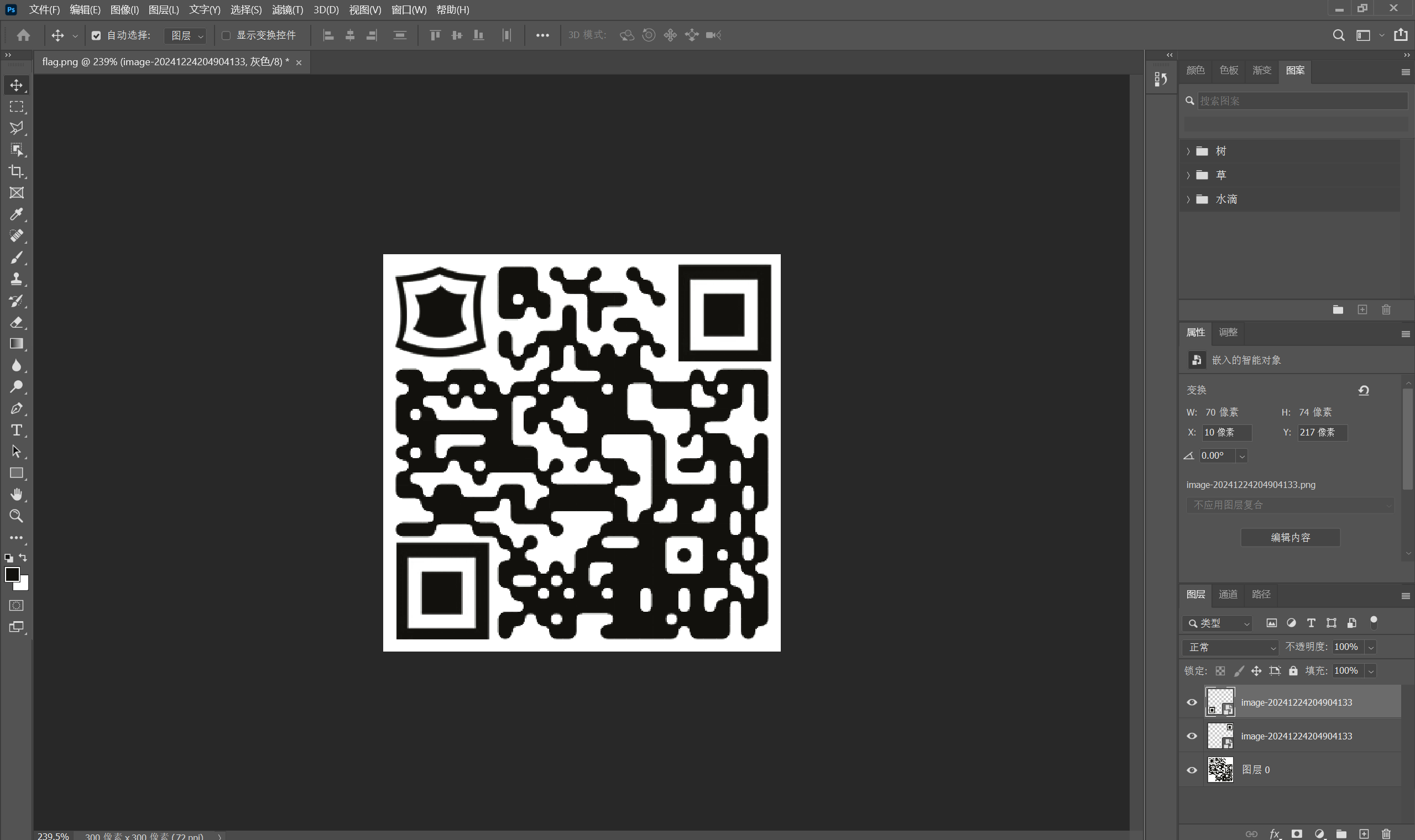Toggle lock all for the layer

1293,671
